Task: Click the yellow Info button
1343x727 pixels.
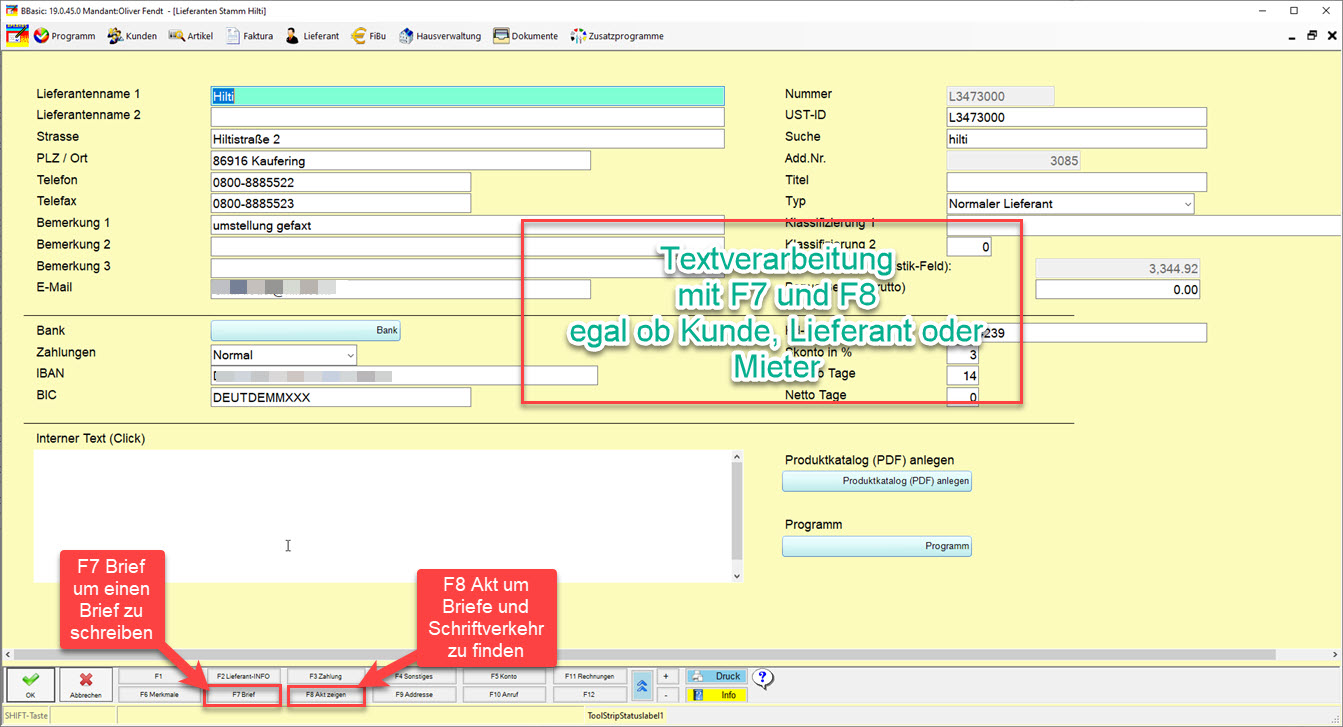Action: [716, 694]
